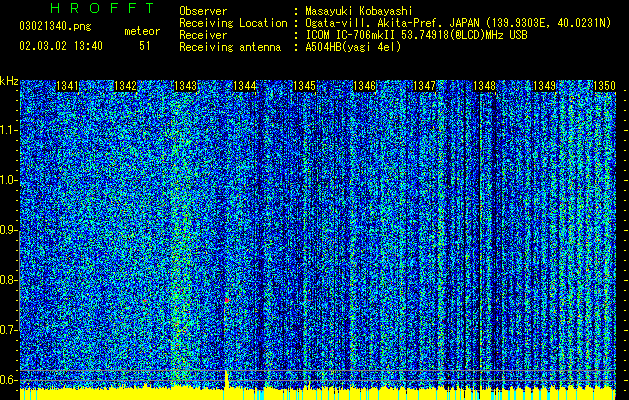Click the 1349 time marker
Viewport: 629px width, 400px height.
544,86
